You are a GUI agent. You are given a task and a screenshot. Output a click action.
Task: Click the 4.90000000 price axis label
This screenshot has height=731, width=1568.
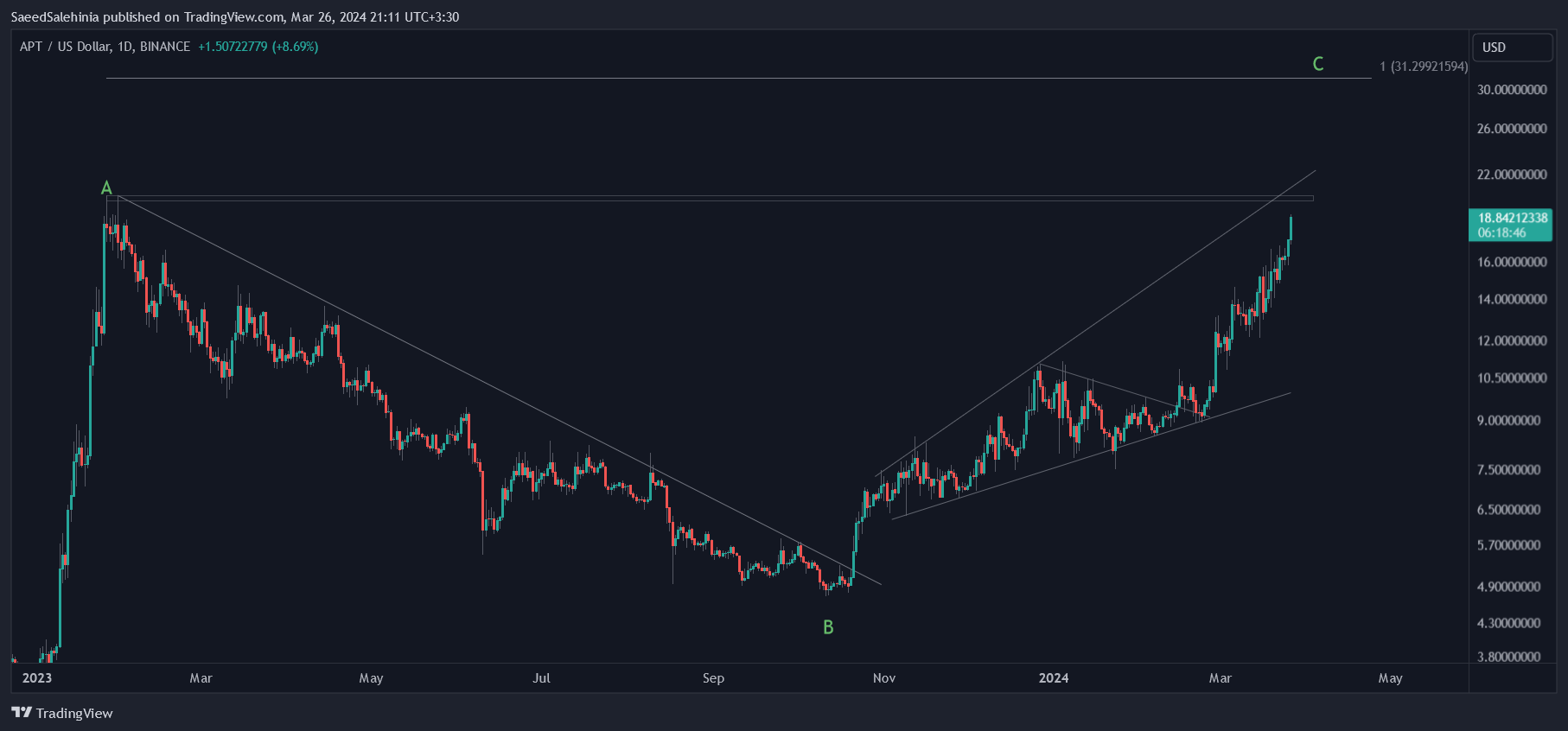(x=1508, y=587)
